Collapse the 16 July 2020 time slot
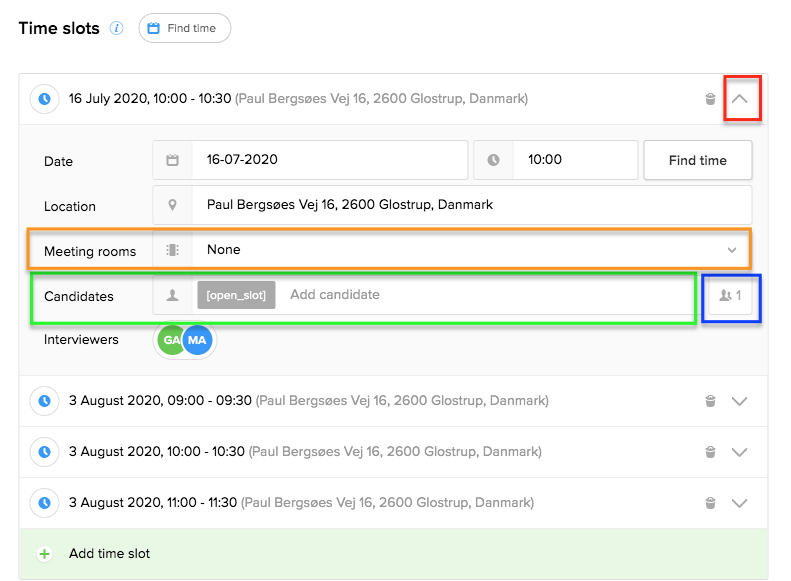Image resolution: width=791 pixels, height=581 pixels. (x=740, y=99)
